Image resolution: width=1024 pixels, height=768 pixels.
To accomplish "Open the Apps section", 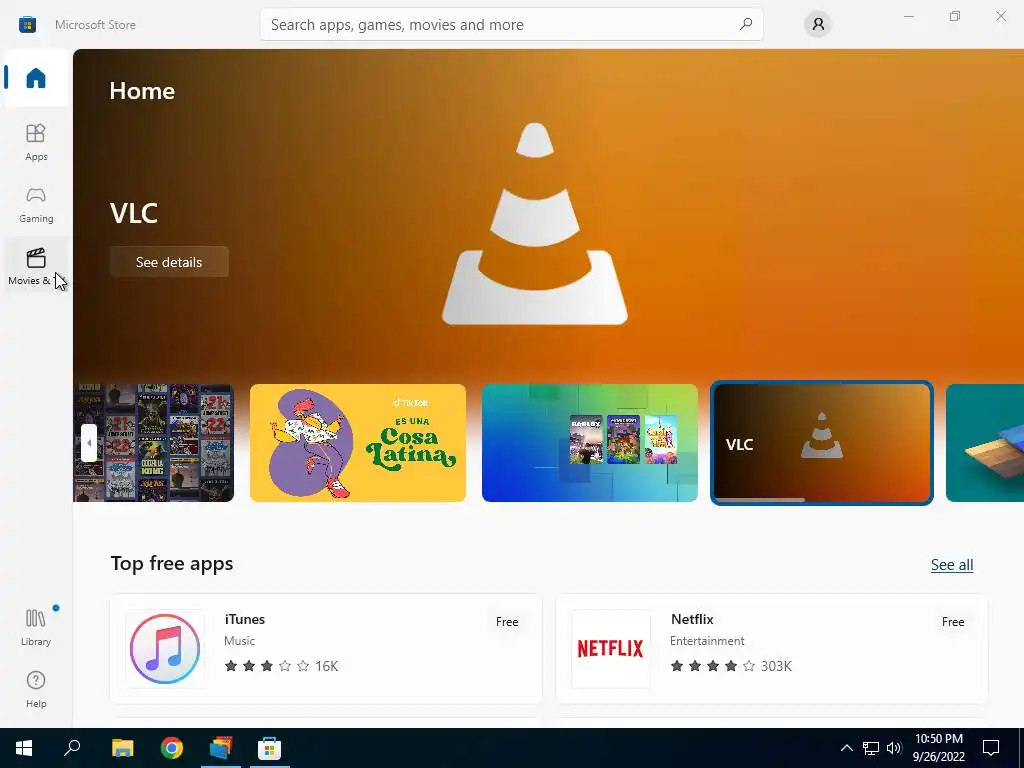I will [36, 142].
